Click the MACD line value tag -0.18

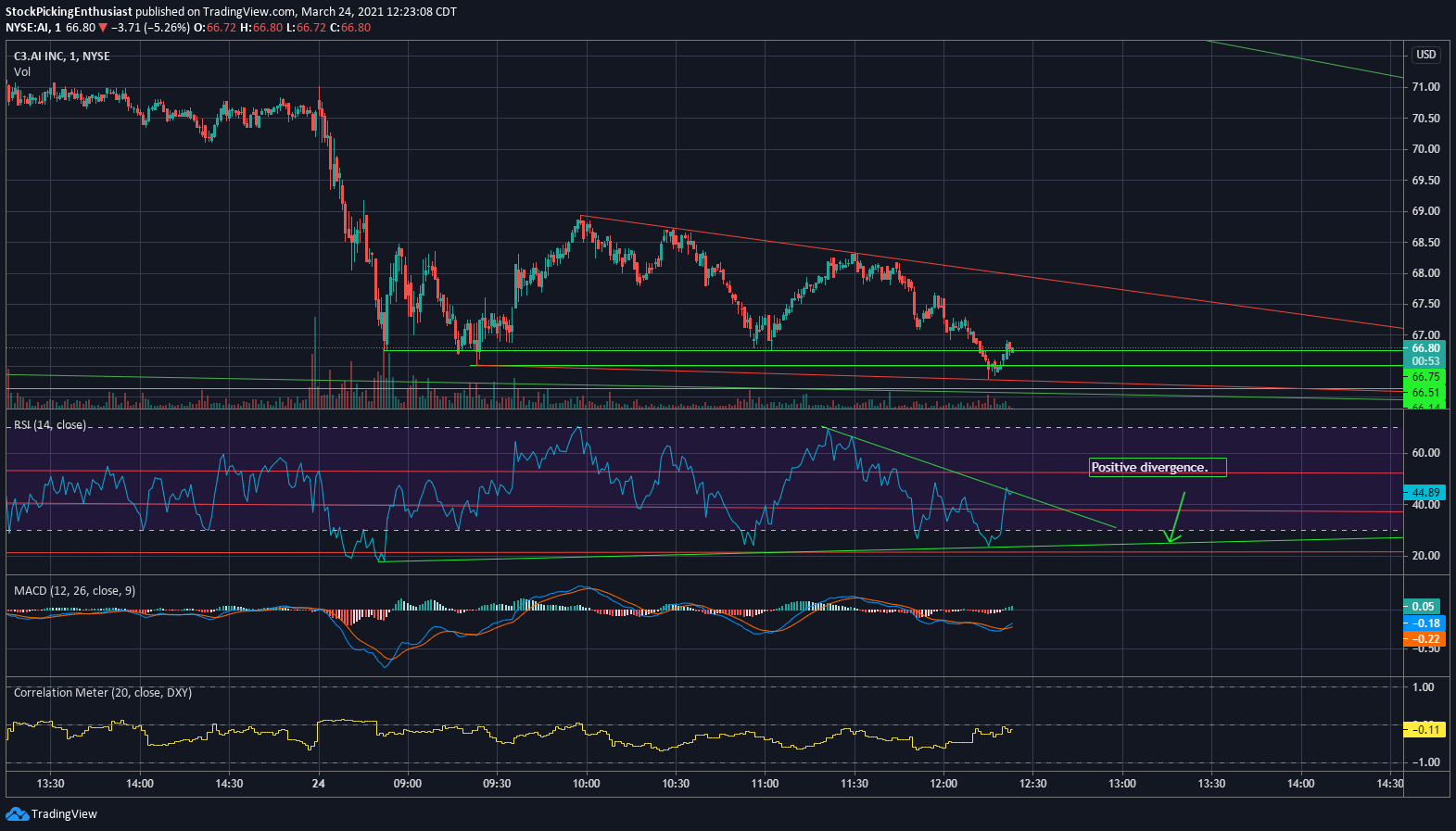[x=1425, y=623]
